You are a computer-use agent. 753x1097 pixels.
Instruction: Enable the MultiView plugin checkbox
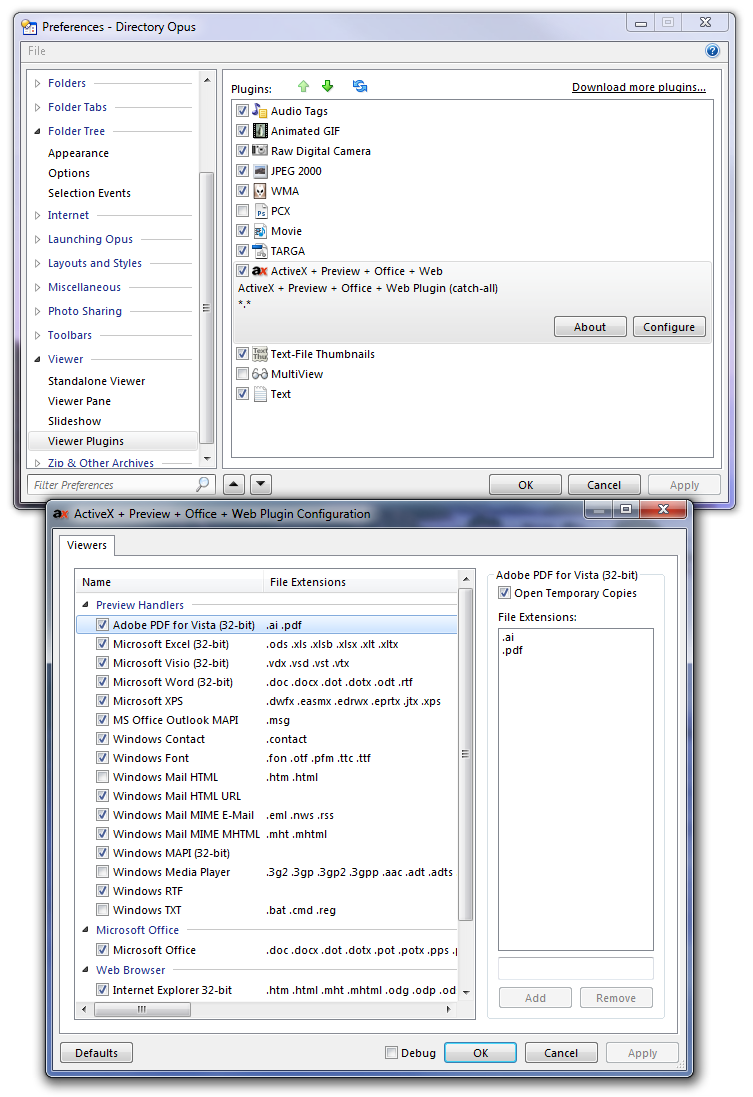[242, 374]
